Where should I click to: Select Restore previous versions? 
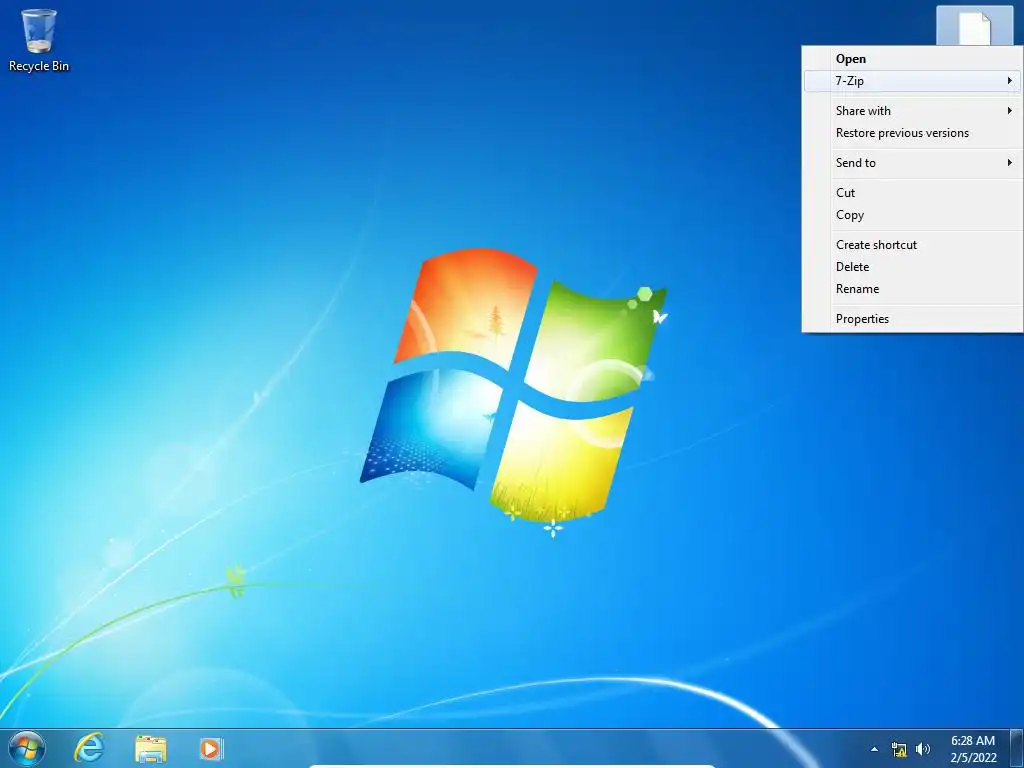click(x=913, y=133)
